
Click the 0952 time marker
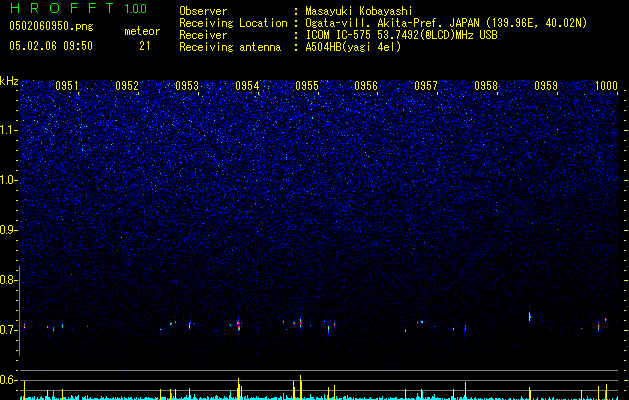[127, 86]
